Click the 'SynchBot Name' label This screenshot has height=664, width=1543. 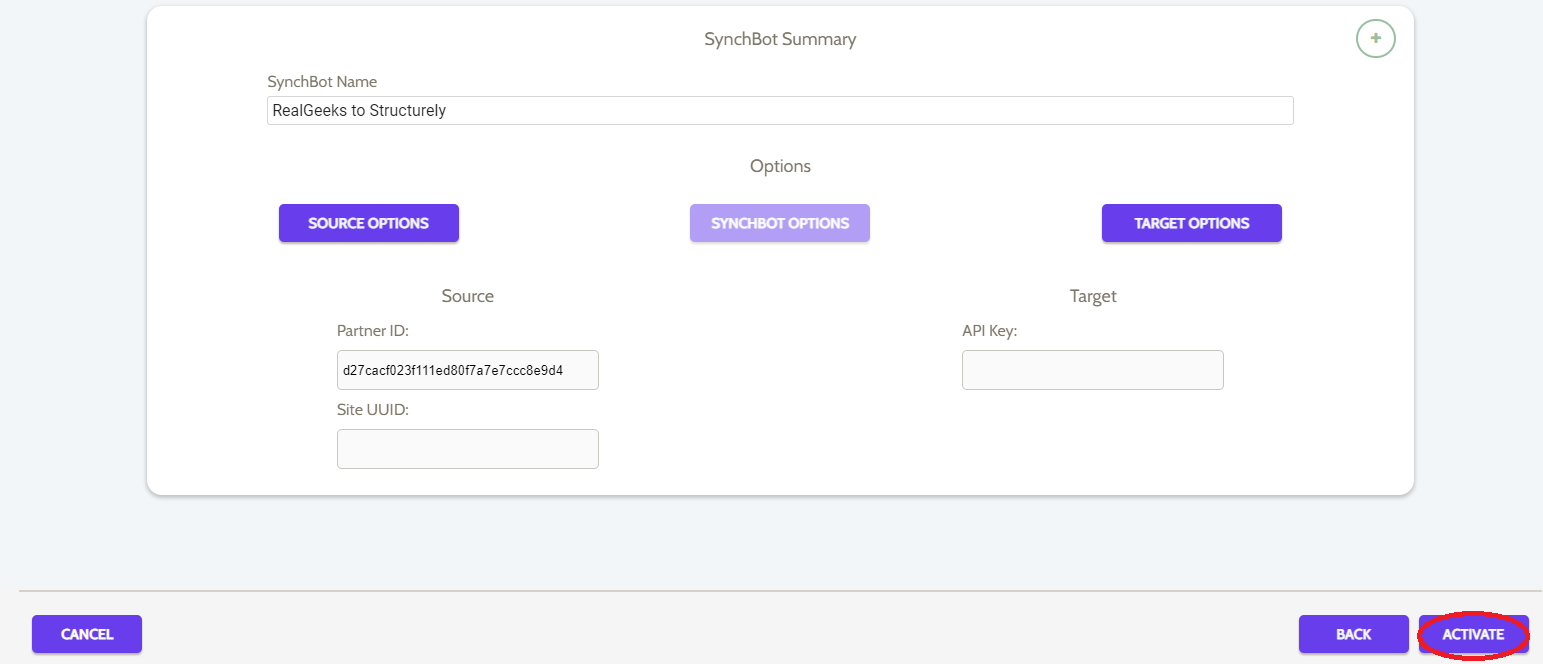pyautogui.click(x=322, y=82)
